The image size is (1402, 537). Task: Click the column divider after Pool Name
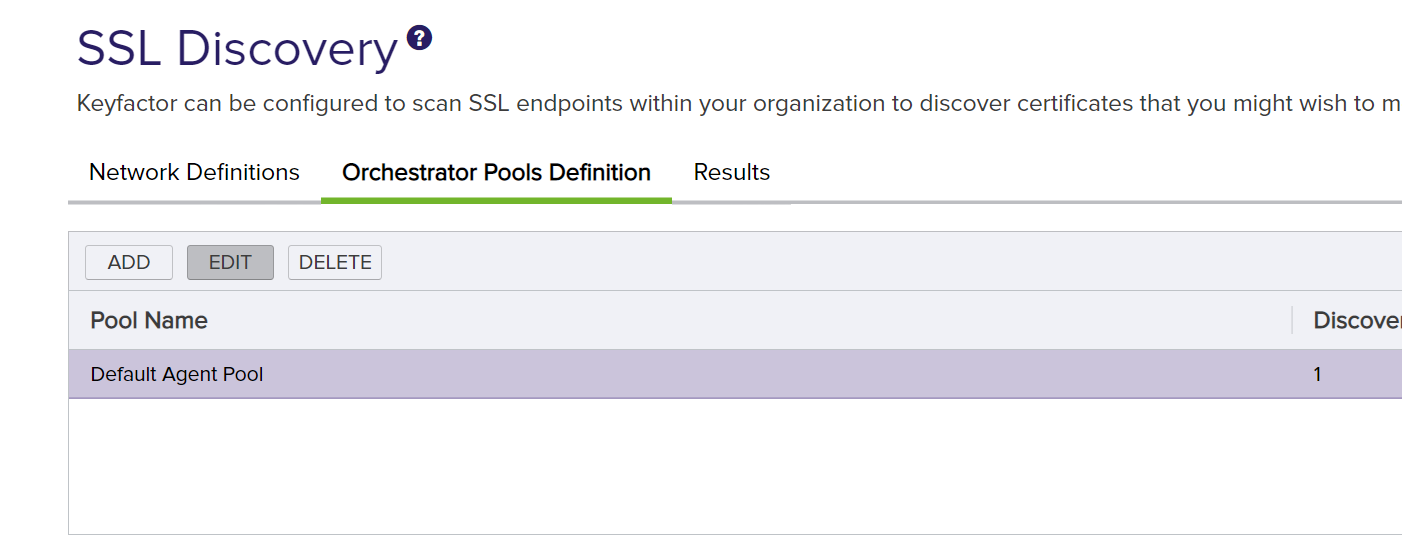[1291, 320]
